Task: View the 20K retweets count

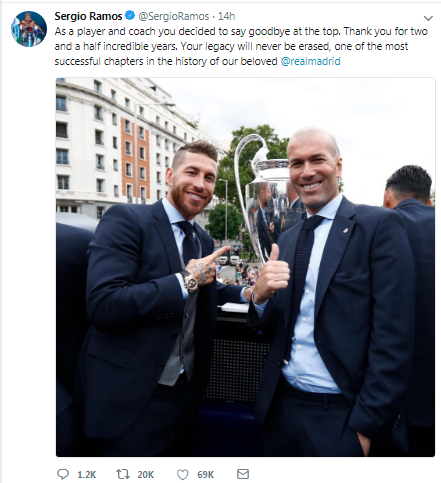Action: tap(146, 474)
